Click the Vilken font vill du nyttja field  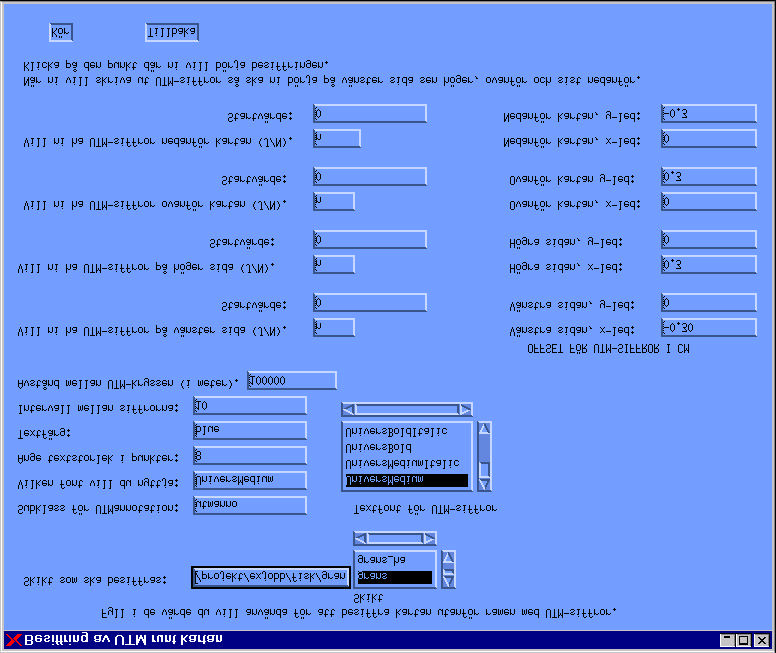(250, 480)
